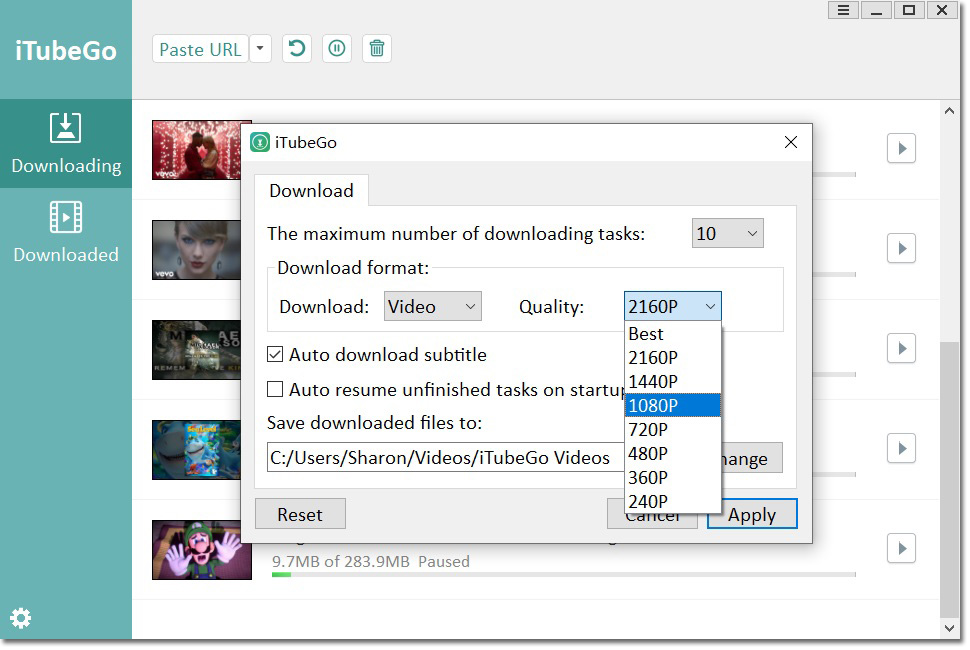Switch to the Downloaded section
The width and height of the screenshot is (970, 650).
[66, 233]
